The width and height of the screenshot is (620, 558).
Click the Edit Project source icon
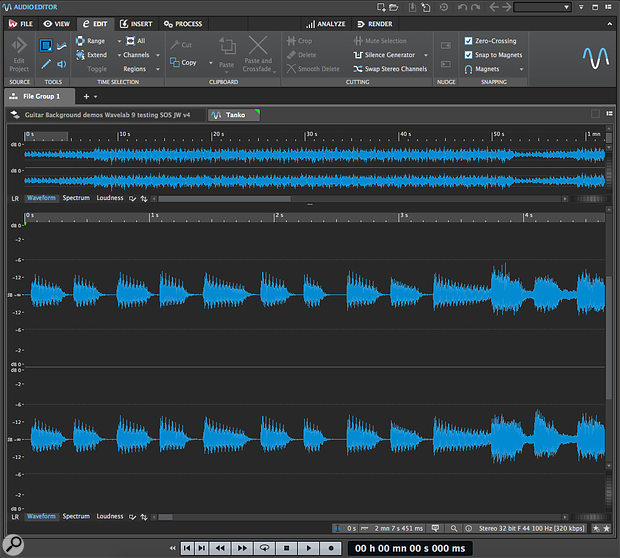(x=19, y=45)
